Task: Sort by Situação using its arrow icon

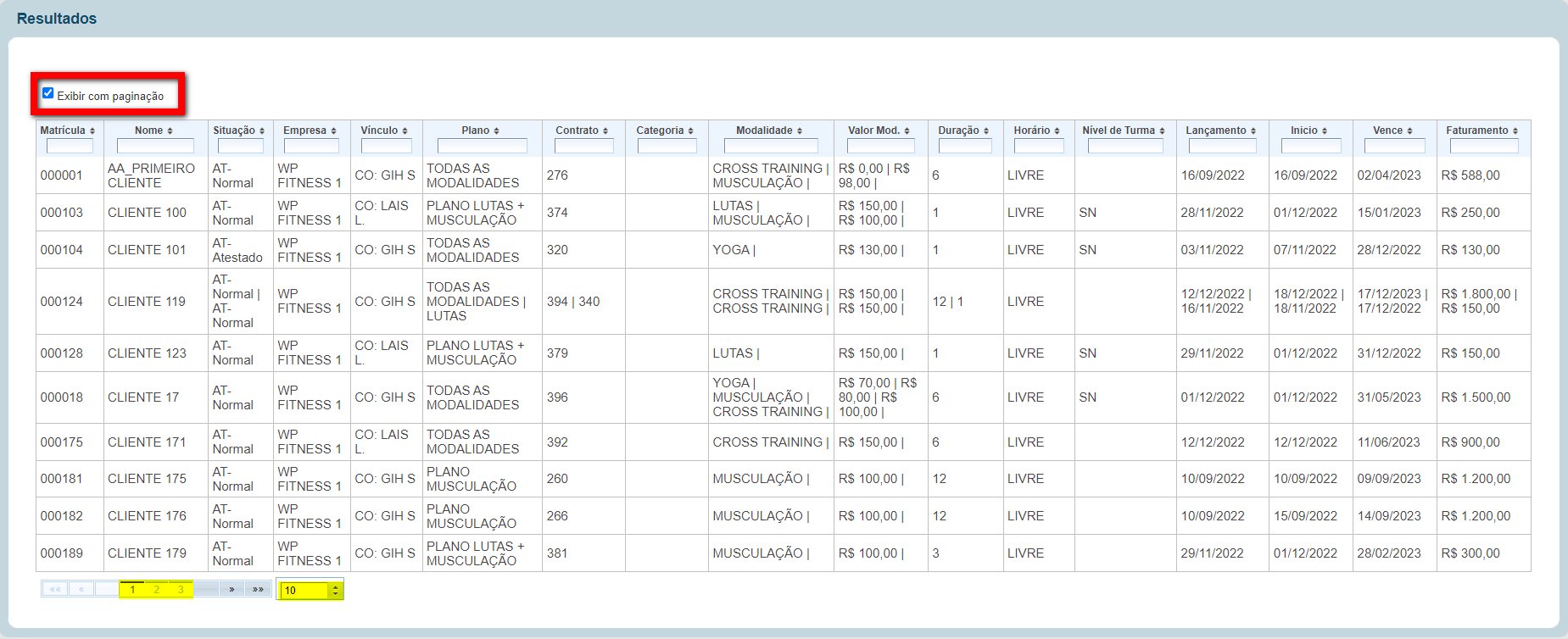Action: coord(262,131)
